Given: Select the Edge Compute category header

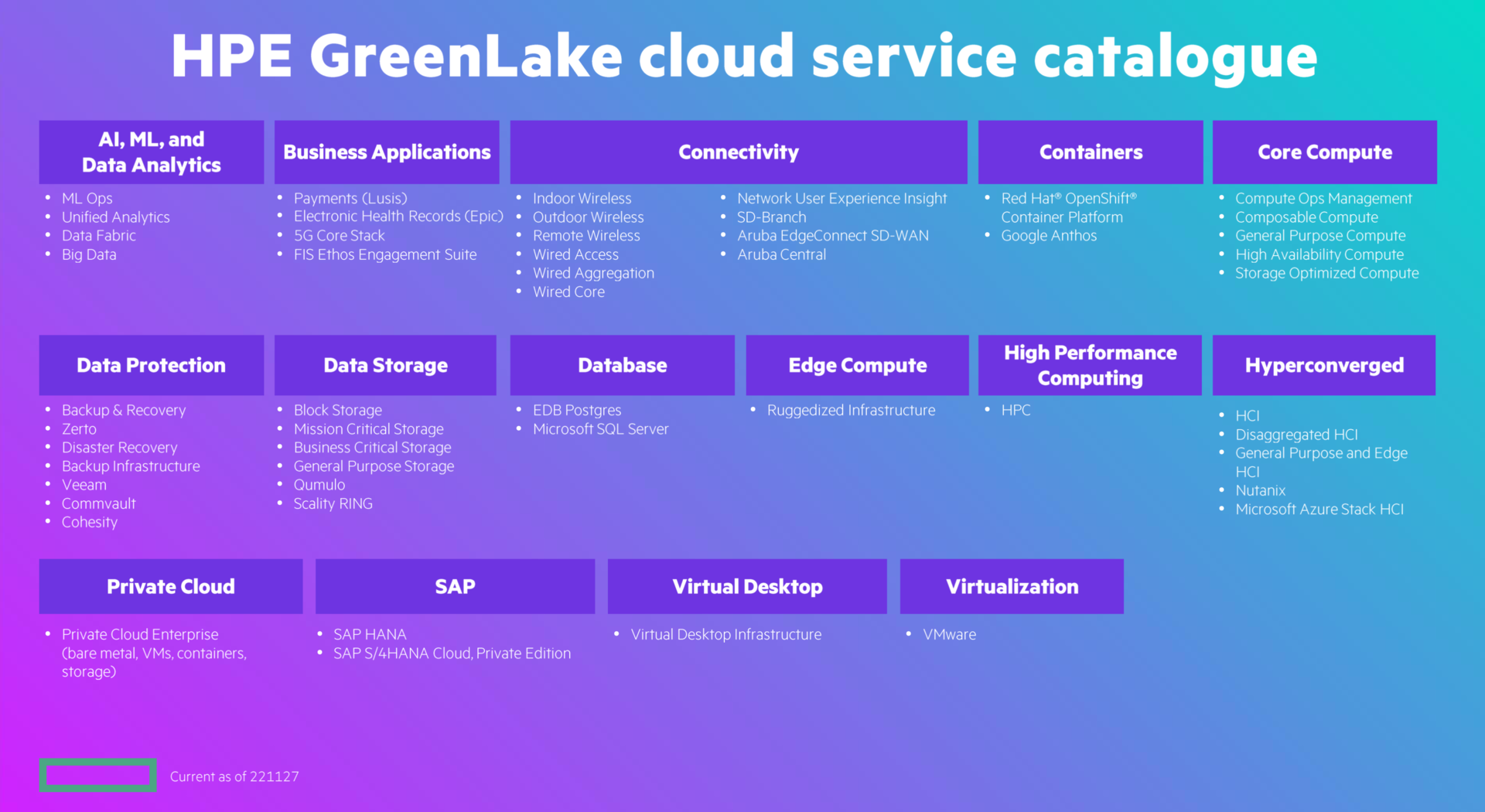Looking at the screenshot, I should point(857,365).
